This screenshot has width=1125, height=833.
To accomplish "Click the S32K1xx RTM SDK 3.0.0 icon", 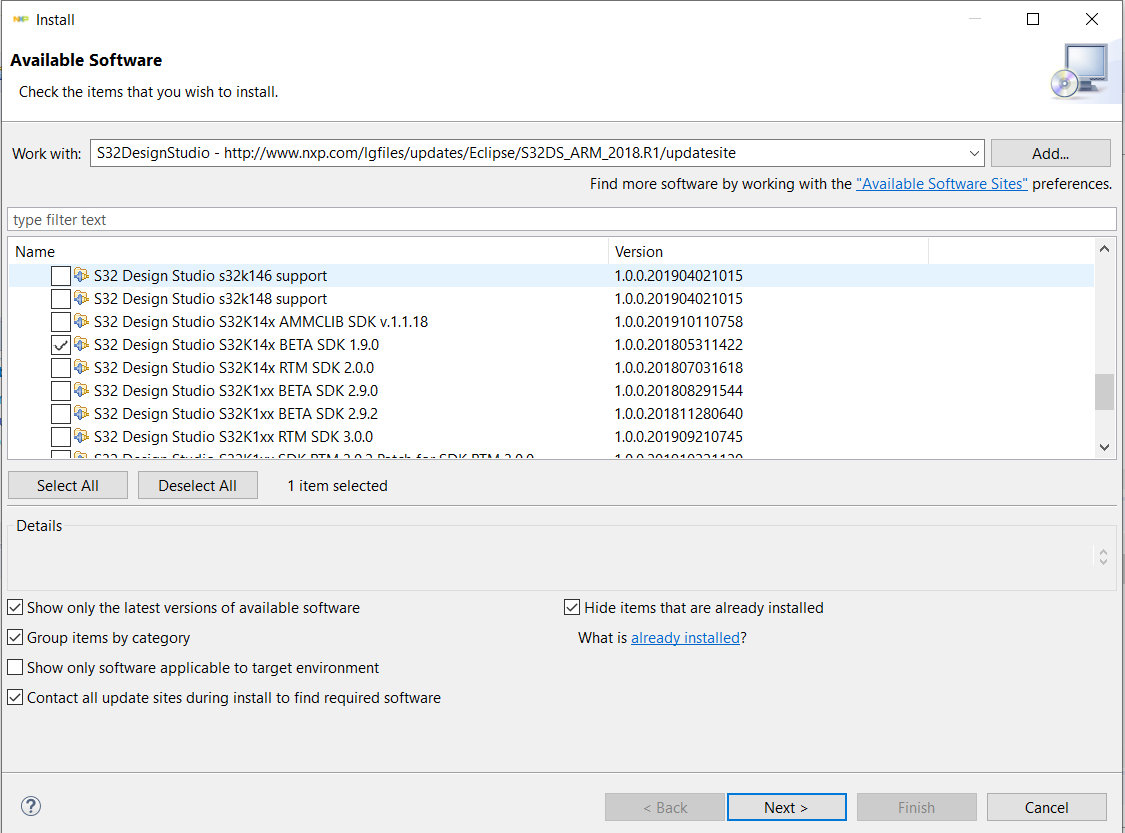I will pyautogui.click(x=82, y=436).
